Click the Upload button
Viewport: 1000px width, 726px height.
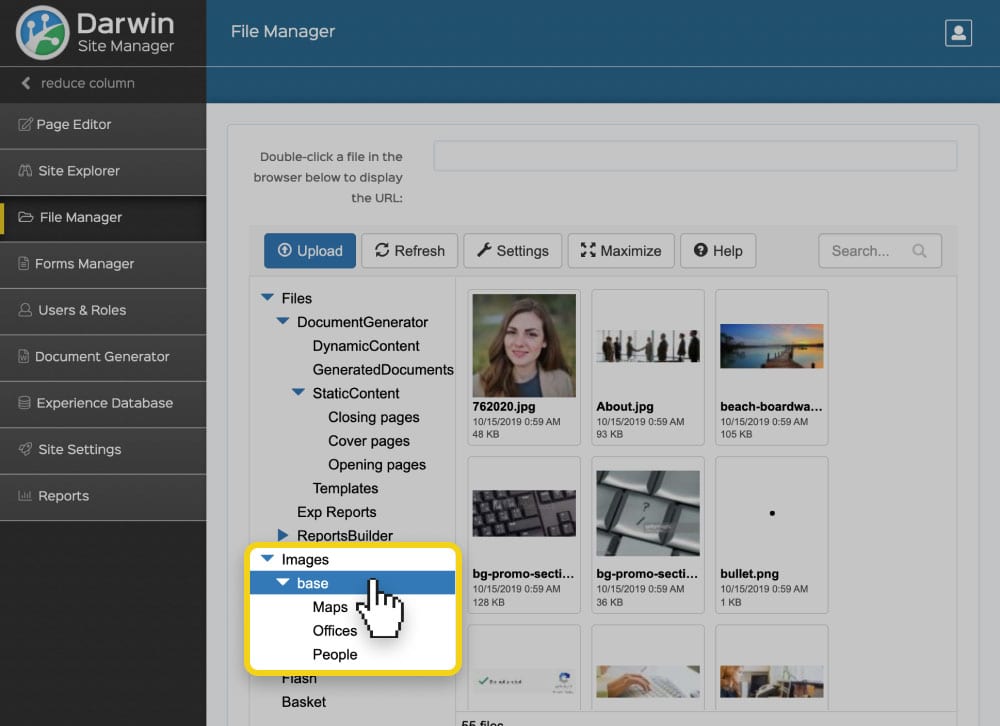[310, 251]
